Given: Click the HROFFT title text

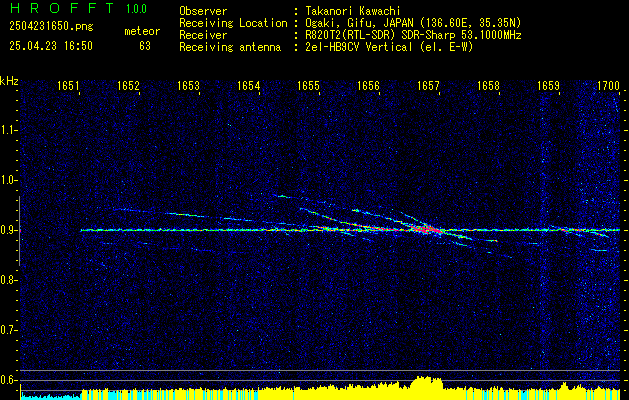Looking at the screenshot, I should click(x=62, y=8).
